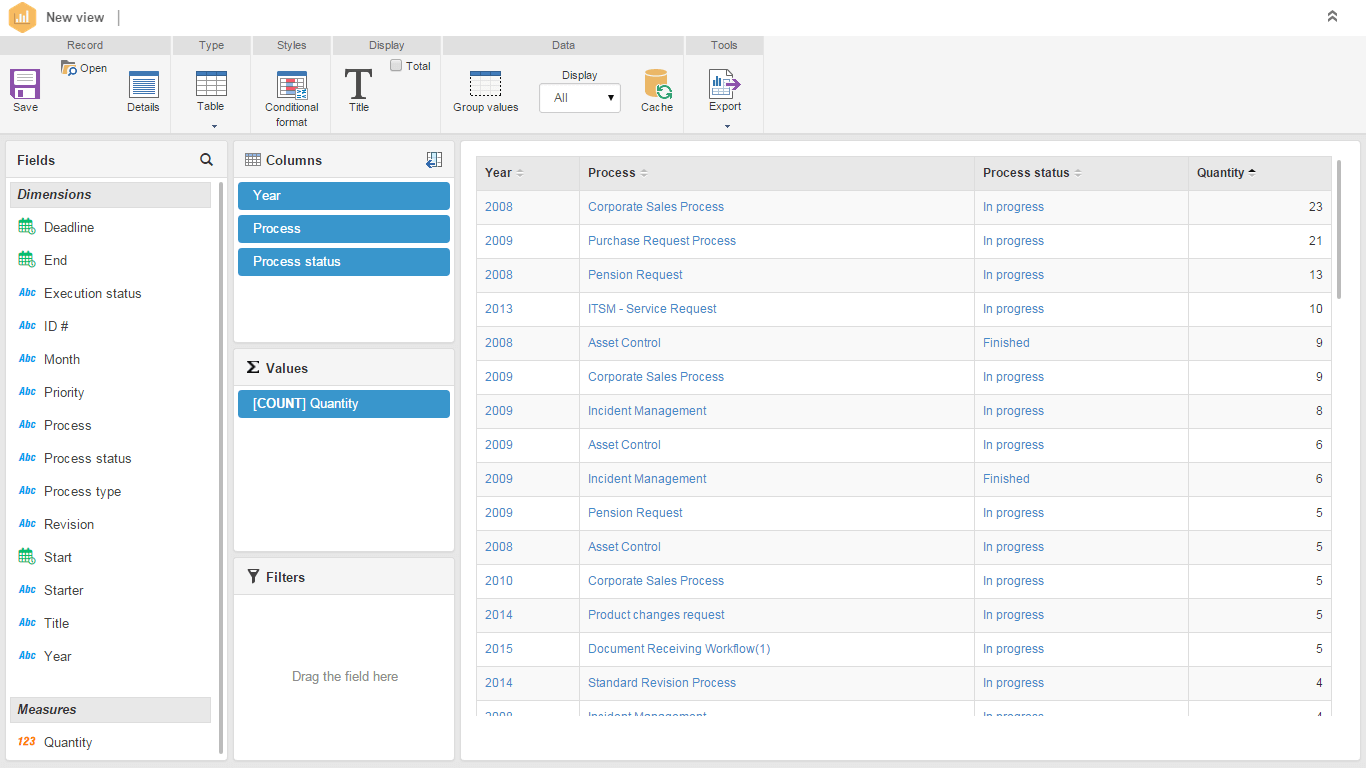Expand the Export dropdown arrow
This screenshot has height=768, width=1366.
pos(727,126)
